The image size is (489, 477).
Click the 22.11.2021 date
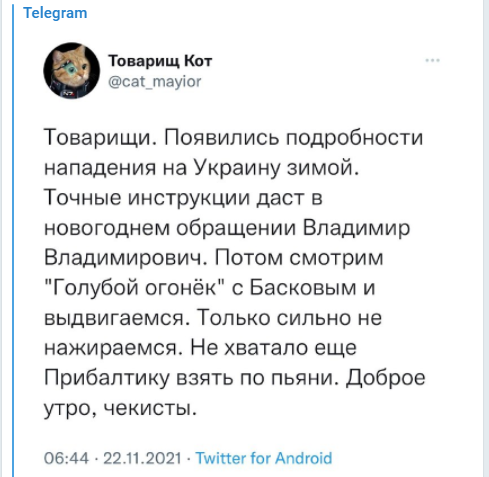pyautogui.click(x=142, y=458)
